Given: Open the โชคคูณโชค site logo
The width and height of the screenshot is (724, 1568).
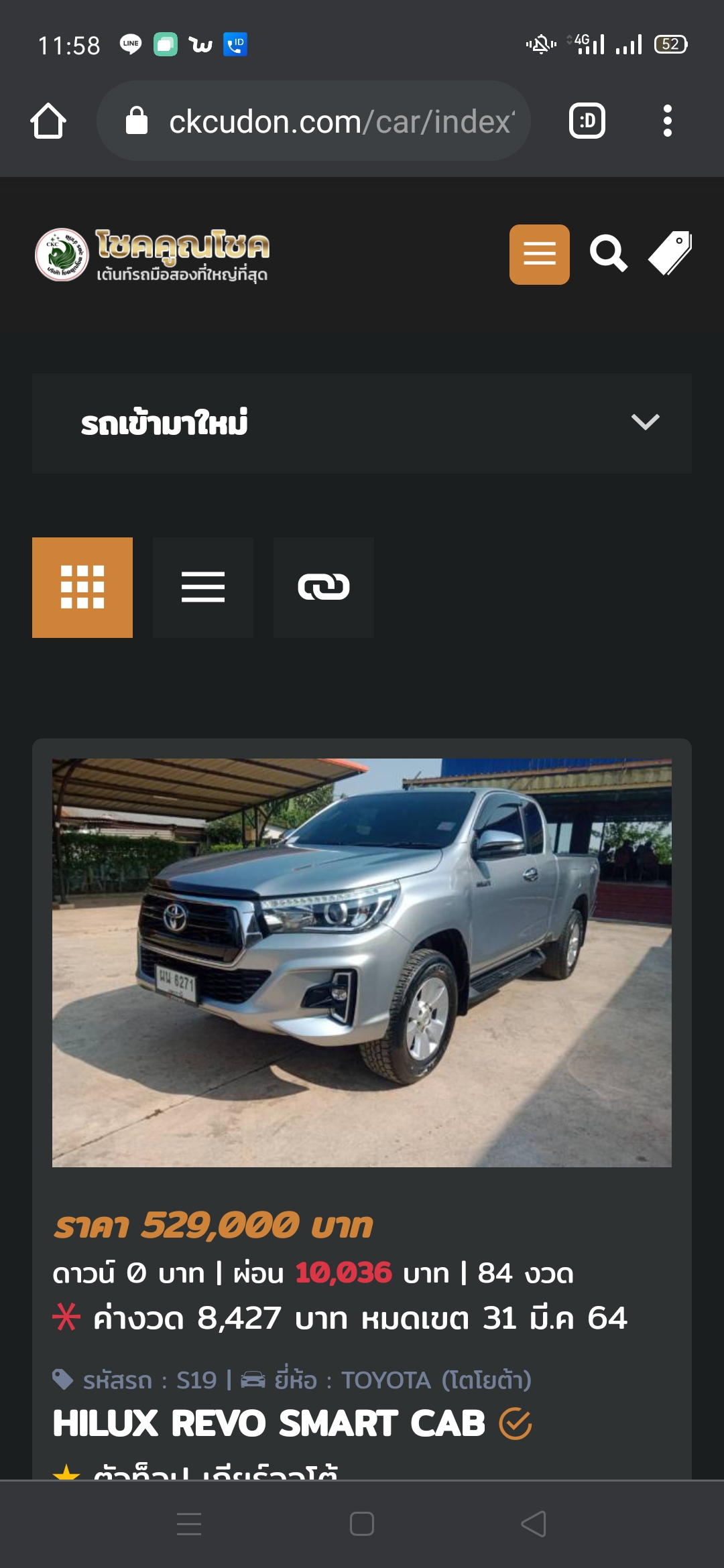Looking at the screenshot, I should [152, 255].
